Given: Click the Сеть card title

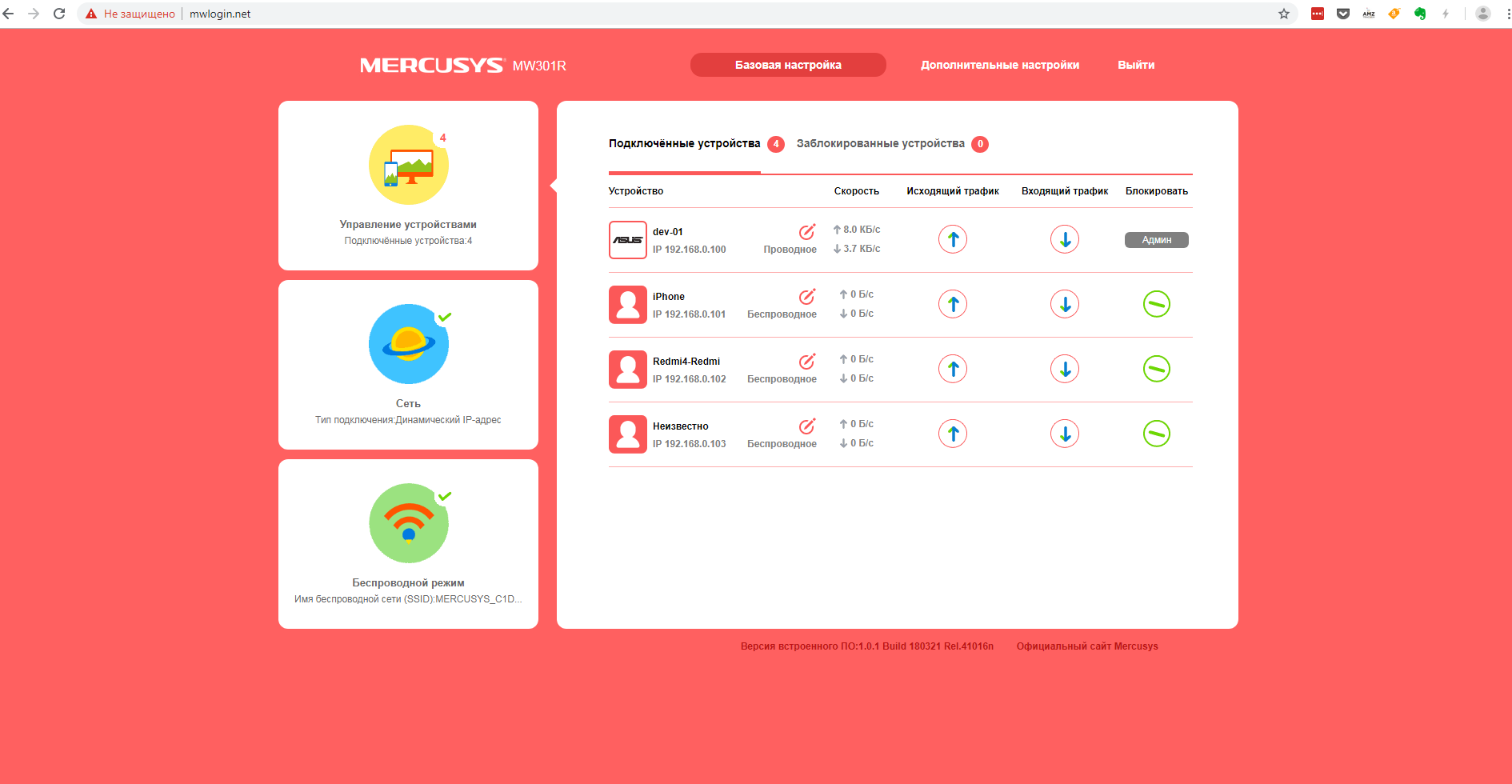Looking at the screenshot, I should pyautogui.click(x=408, y=404).
